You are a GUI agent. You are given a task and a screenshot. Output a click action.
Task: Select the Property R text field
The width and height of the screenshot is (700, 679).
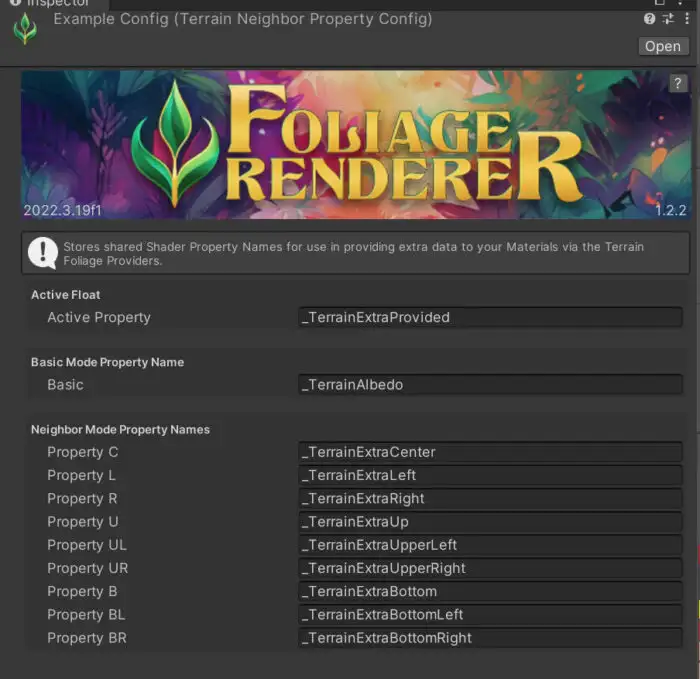click(490, 498)
